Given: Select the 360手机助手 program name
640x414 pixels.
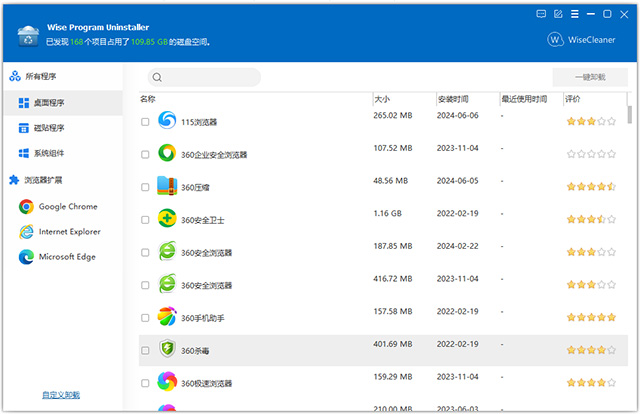Looking at the screenshot, I should 202,318.
